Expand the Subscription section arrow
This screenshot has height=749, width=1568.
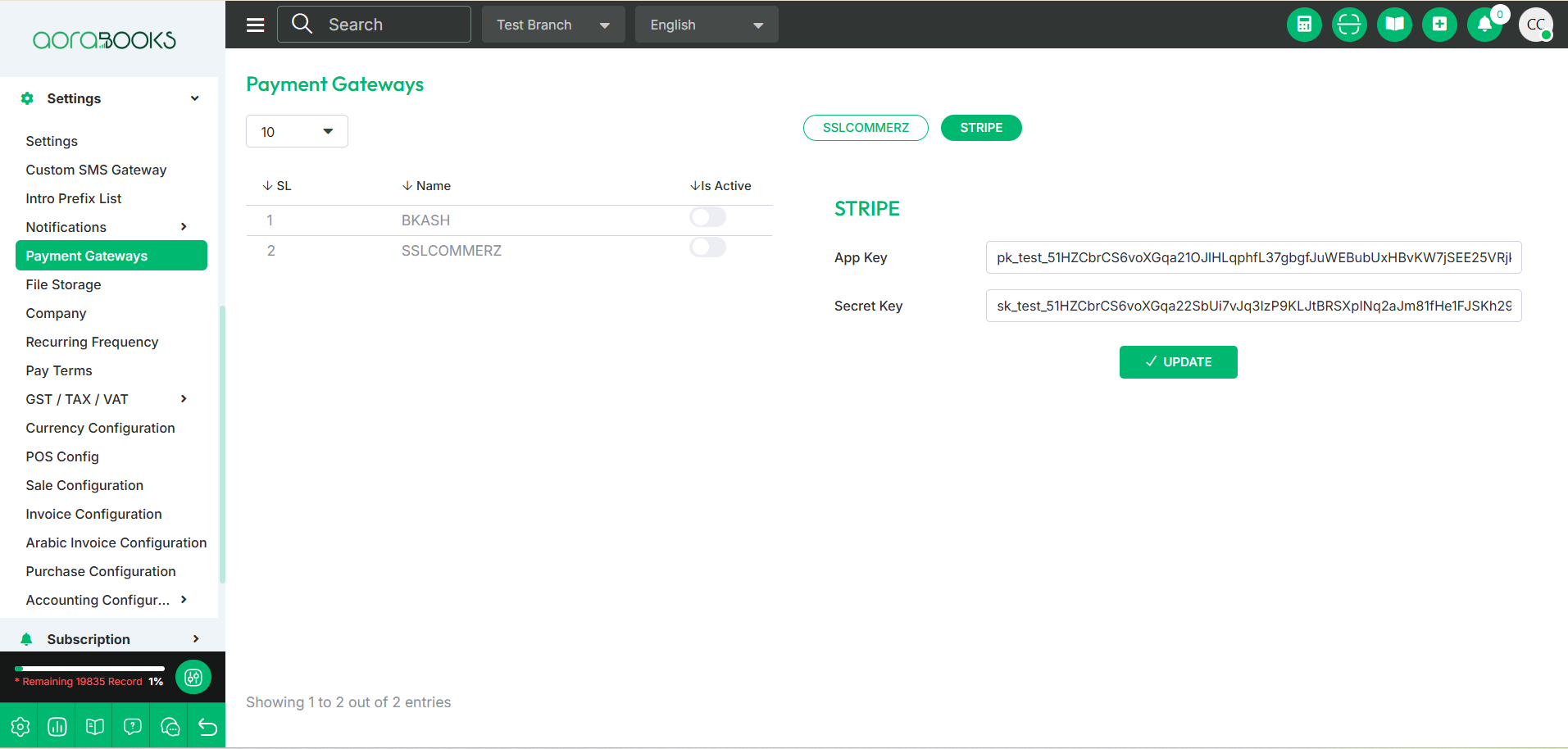tap(195, 639)
